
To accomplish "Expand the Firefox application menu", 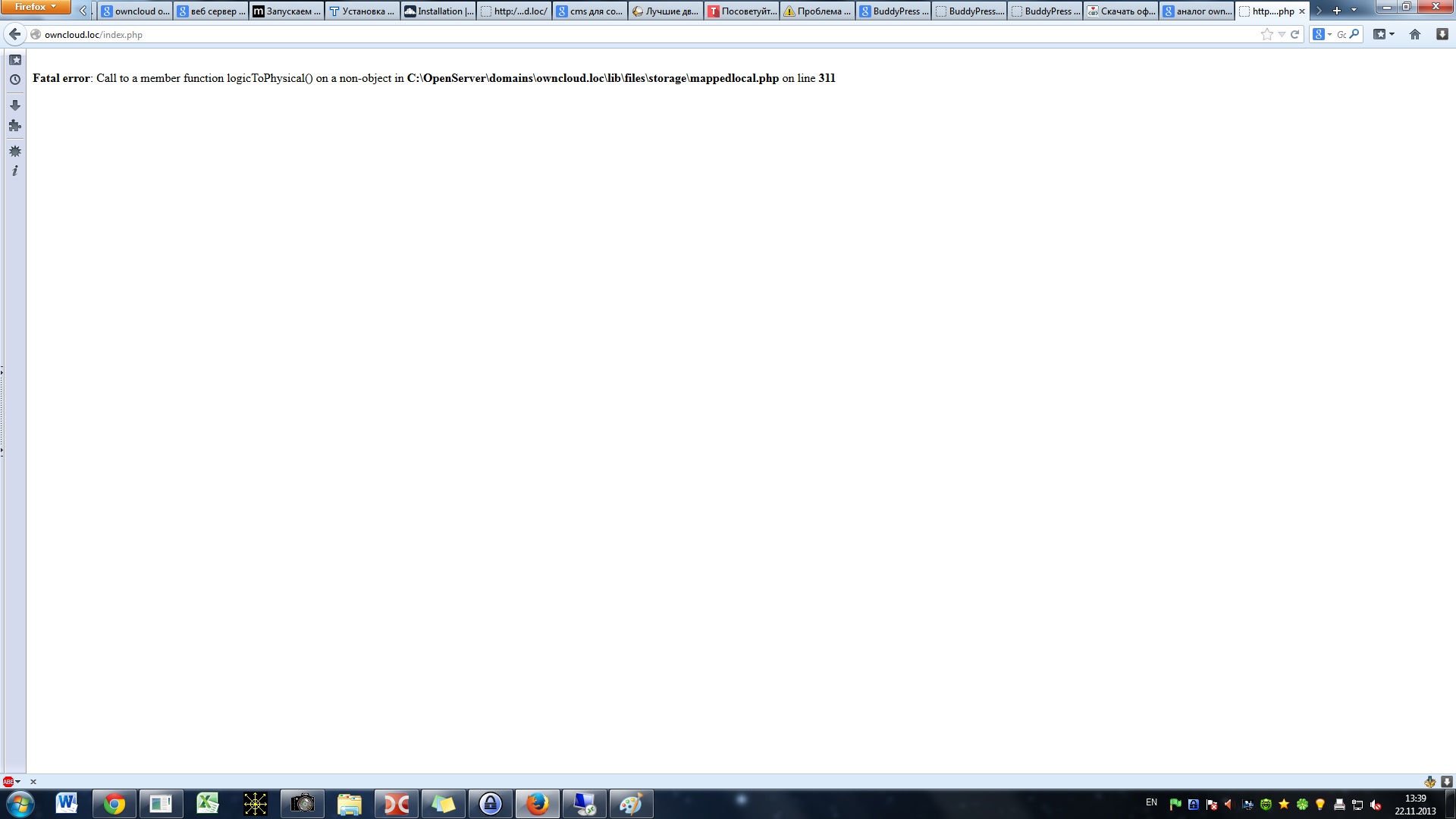I will (36, 7).
